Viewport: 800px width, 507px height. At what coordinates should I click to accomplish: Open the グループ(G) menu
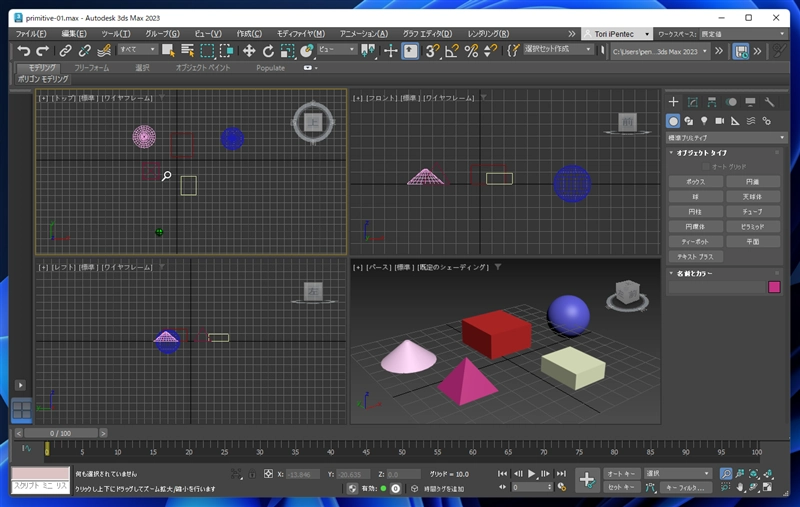coord(162,34)
